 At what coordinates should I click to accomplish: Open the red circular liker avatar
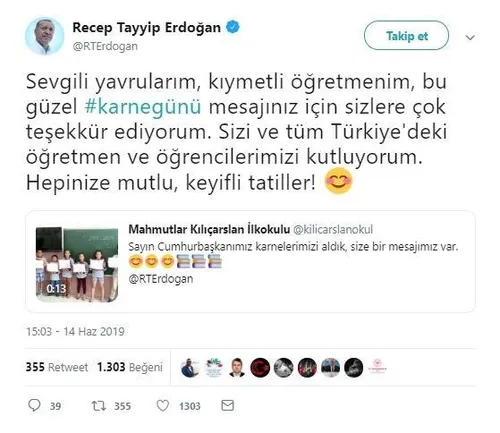pyautogui.click(x=260, y=368)
